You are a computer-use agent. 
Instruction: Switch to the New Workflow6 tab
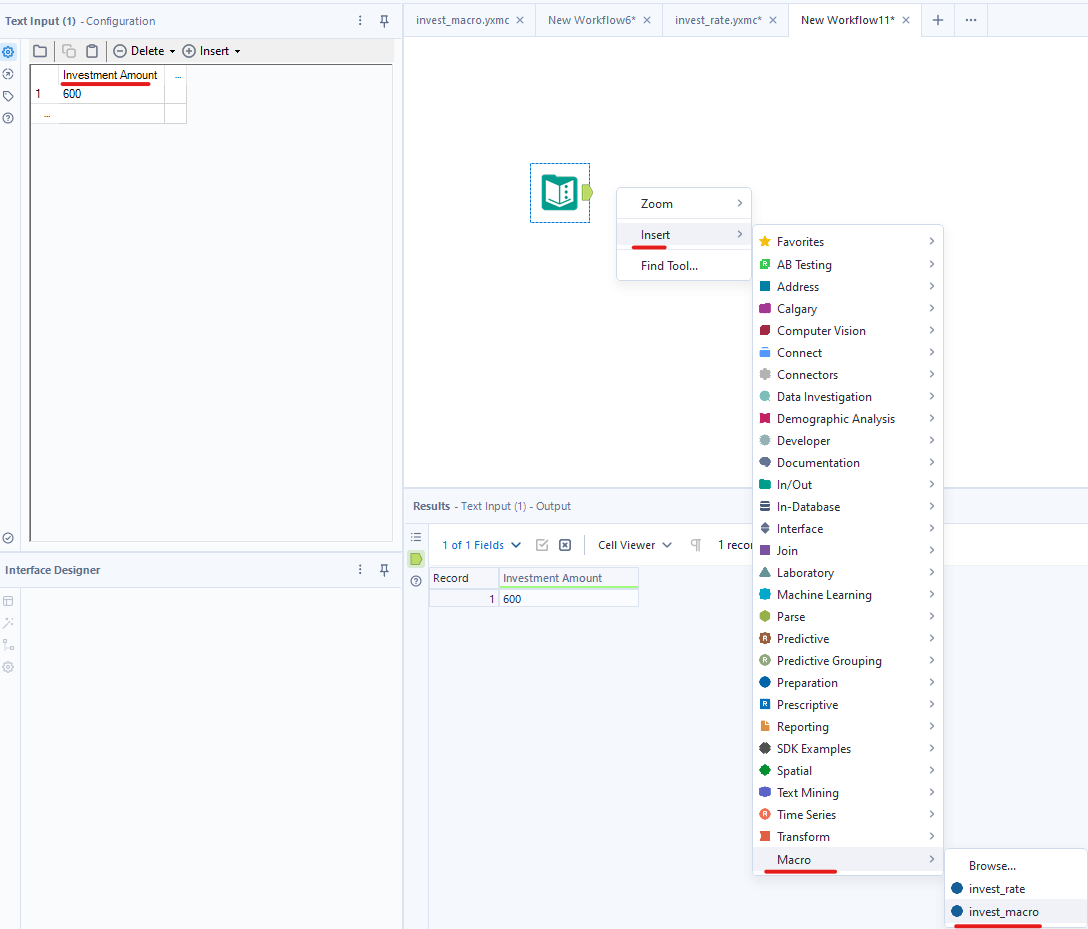pos(591,20)
